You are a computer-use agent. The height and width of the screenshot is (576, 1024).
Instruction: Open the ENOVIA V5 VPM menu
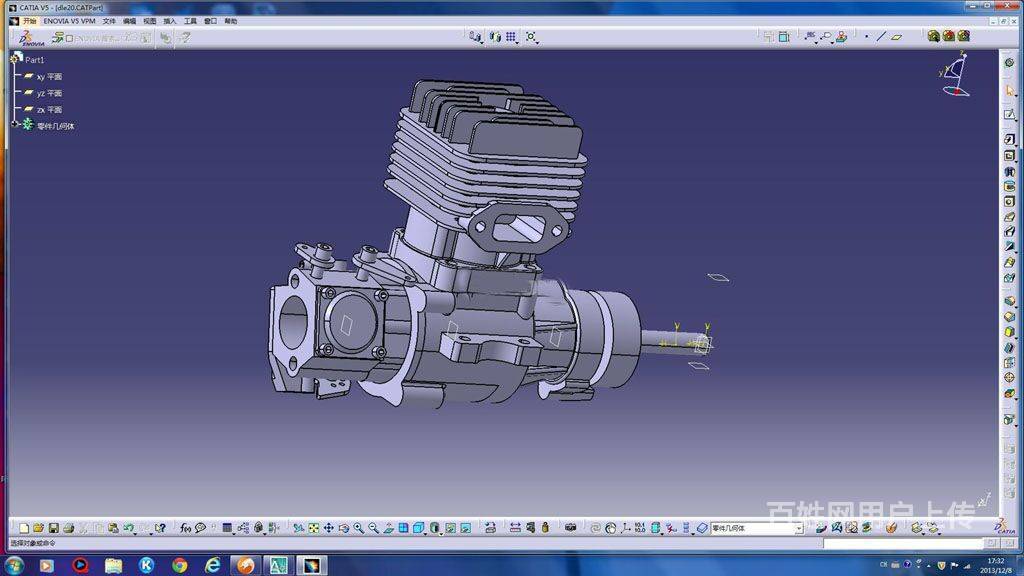coord(69,21)
